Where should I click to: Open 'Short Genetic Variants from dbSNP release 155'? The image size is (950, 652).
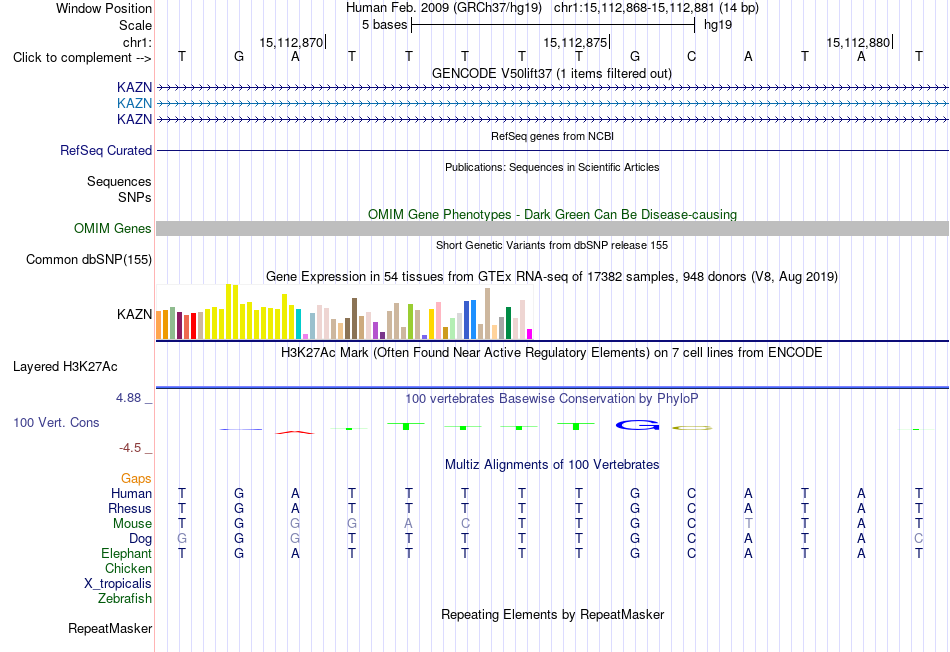point(552,245)
